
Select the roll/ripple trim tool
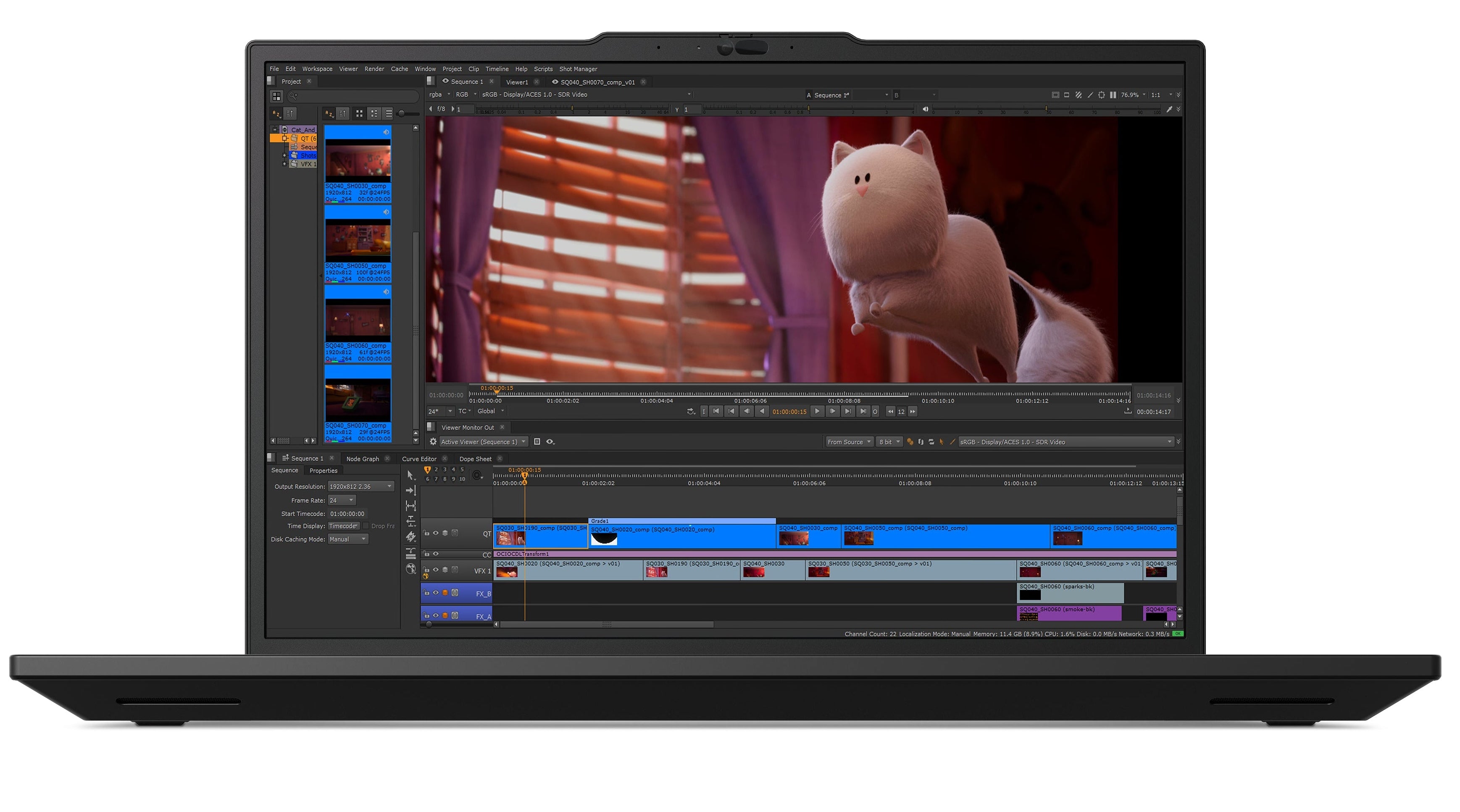(x=411, y=521)
